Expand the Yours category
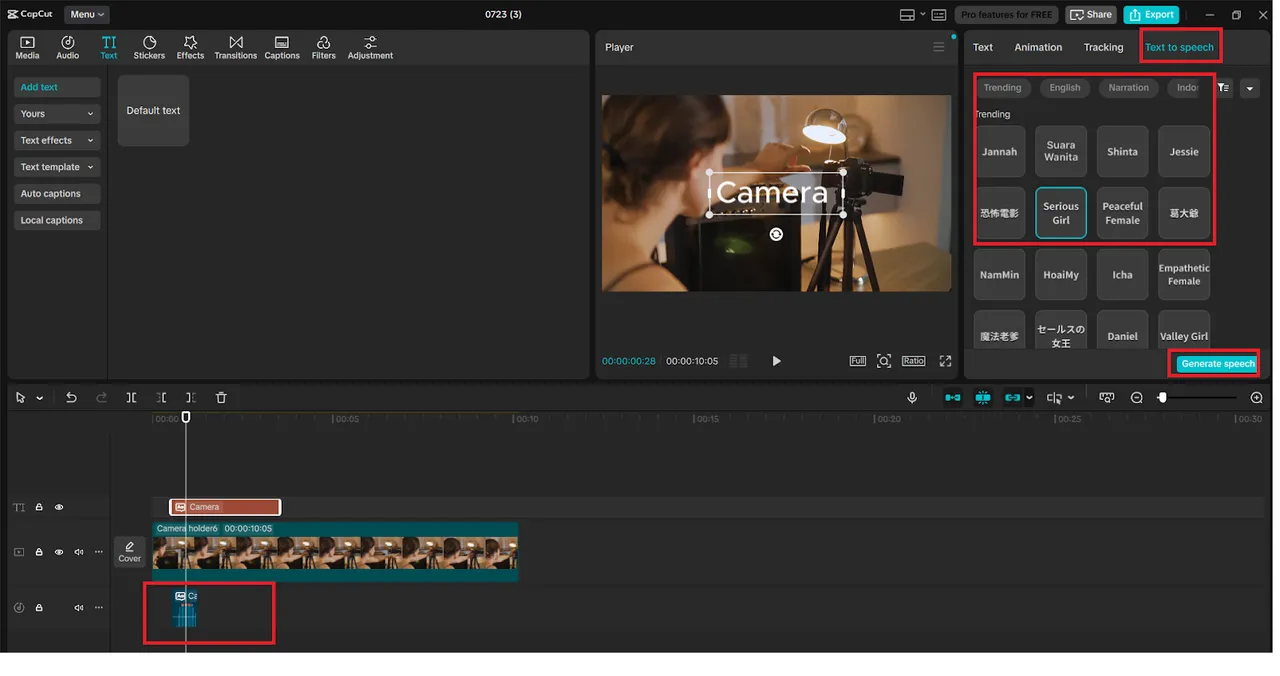Screen dimensions: 1280x676 (x=57, y=114)
